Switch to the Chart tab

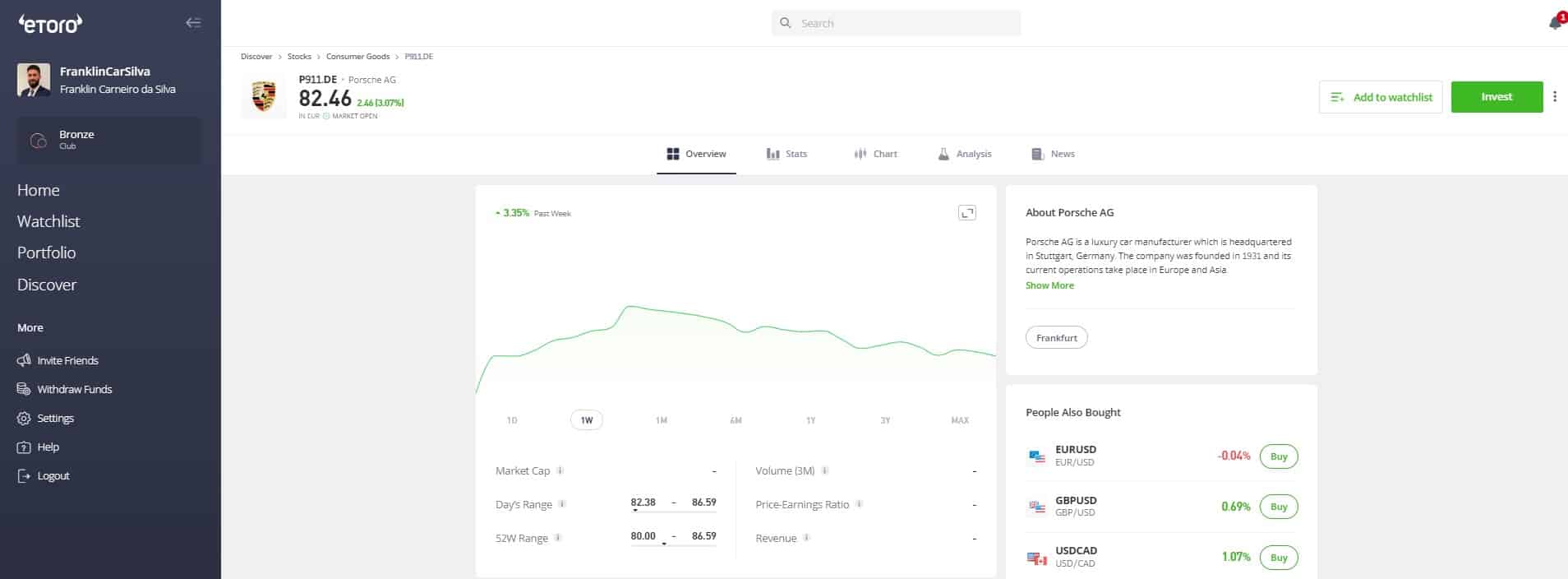pyautogui.click(x=875, y=154)
